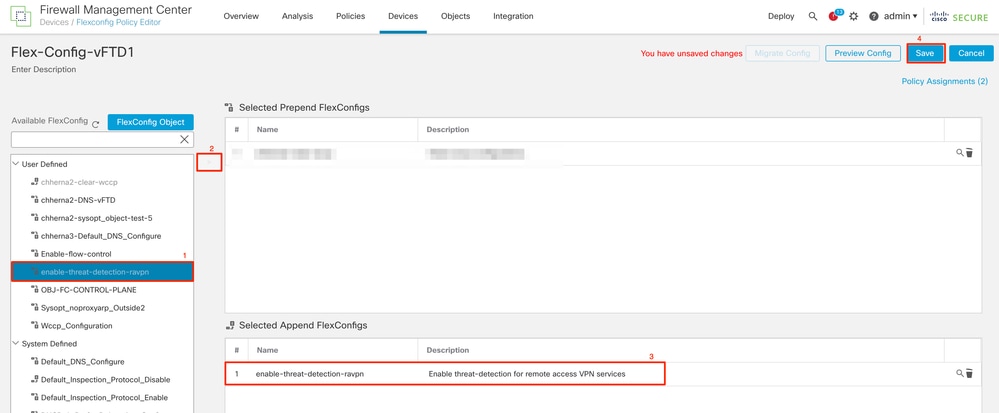The height and width of the screenshot is (413, 999).
Task: Open Policy Assignments (2) link
Action: click(x=945, y=82)
